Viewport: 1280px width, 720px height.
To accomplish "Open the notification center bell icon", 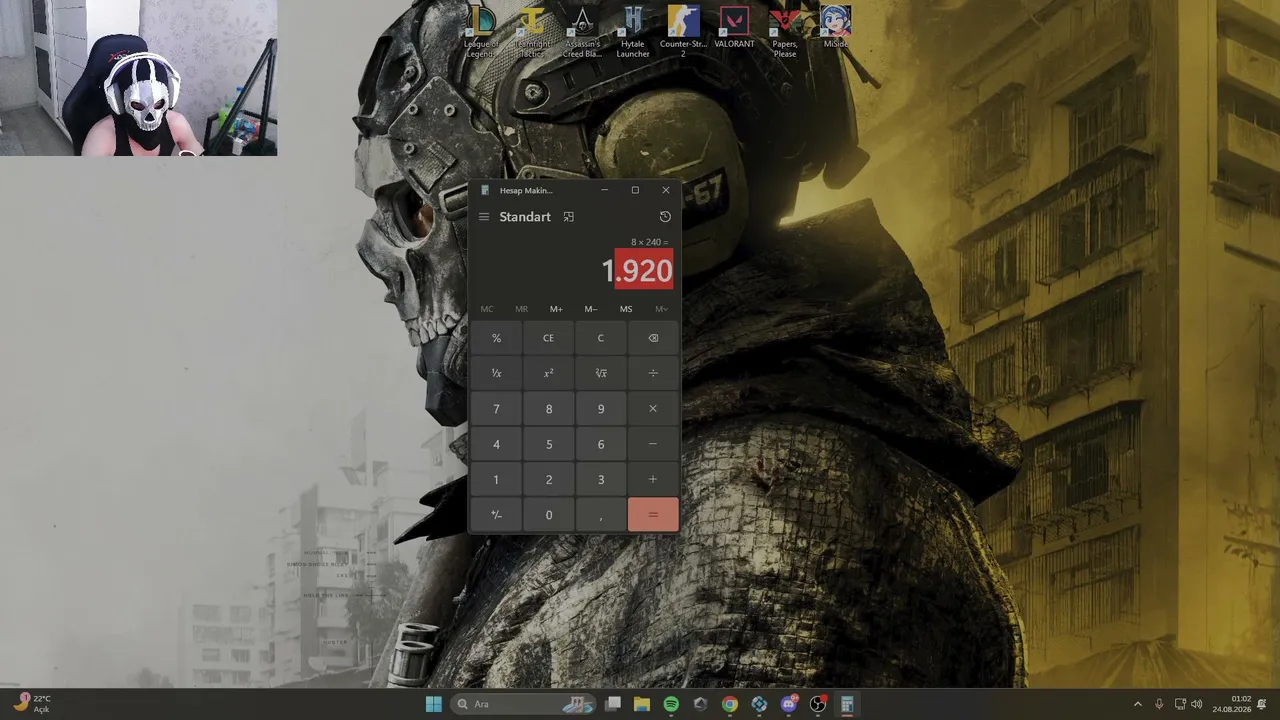I will coord(1263,704).
